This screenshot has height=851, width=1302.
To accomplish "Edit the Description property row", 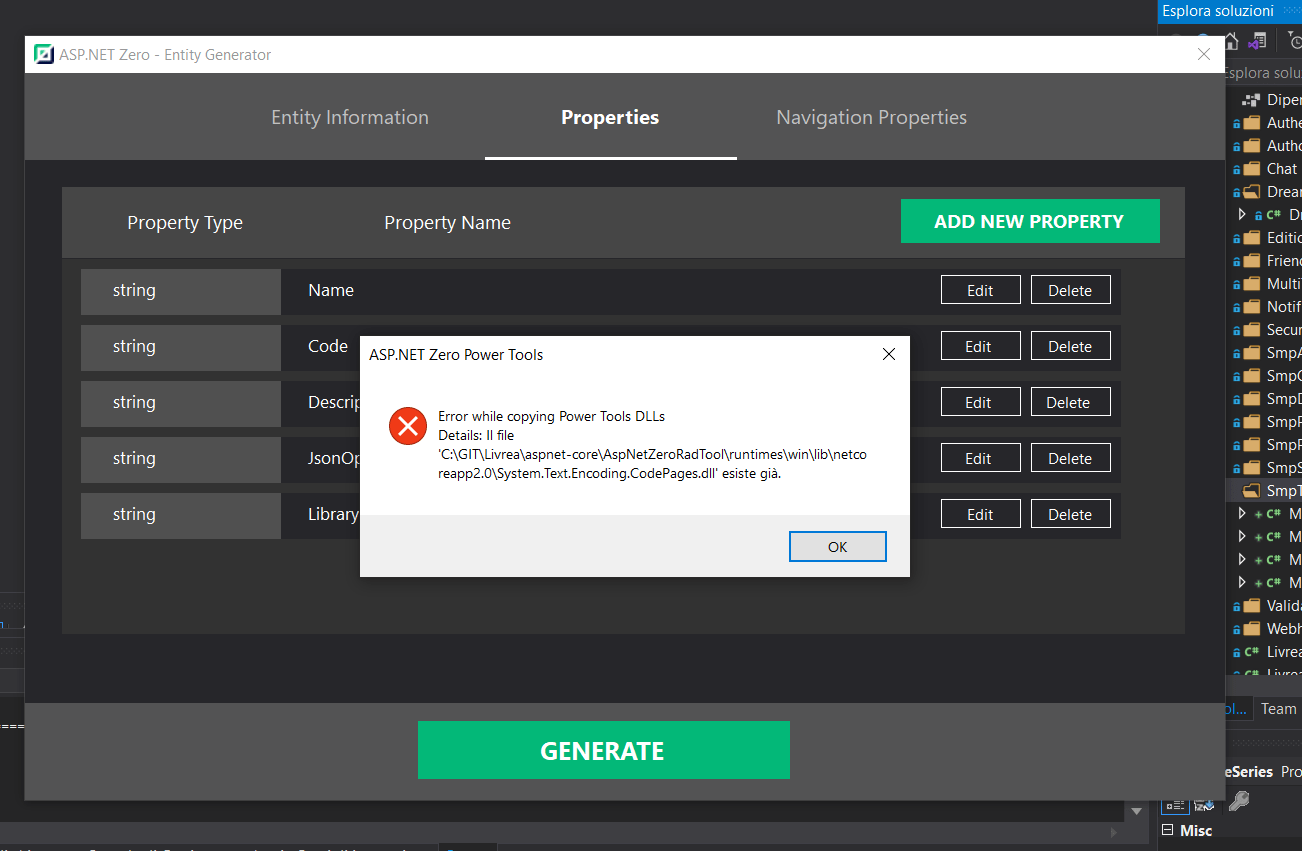I will pyautogui.click(x=980, y=402).
